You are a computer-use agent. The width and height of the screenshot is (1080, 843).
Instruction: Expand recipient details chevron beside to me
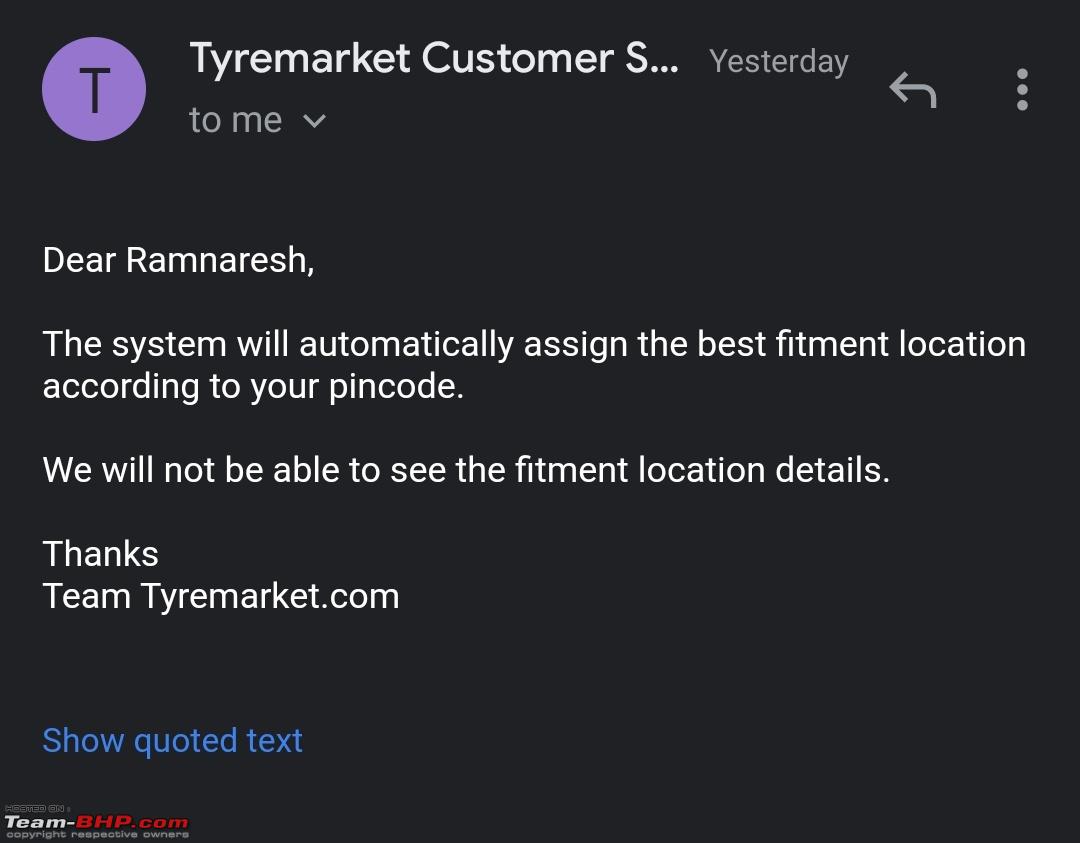pos(314,121)
